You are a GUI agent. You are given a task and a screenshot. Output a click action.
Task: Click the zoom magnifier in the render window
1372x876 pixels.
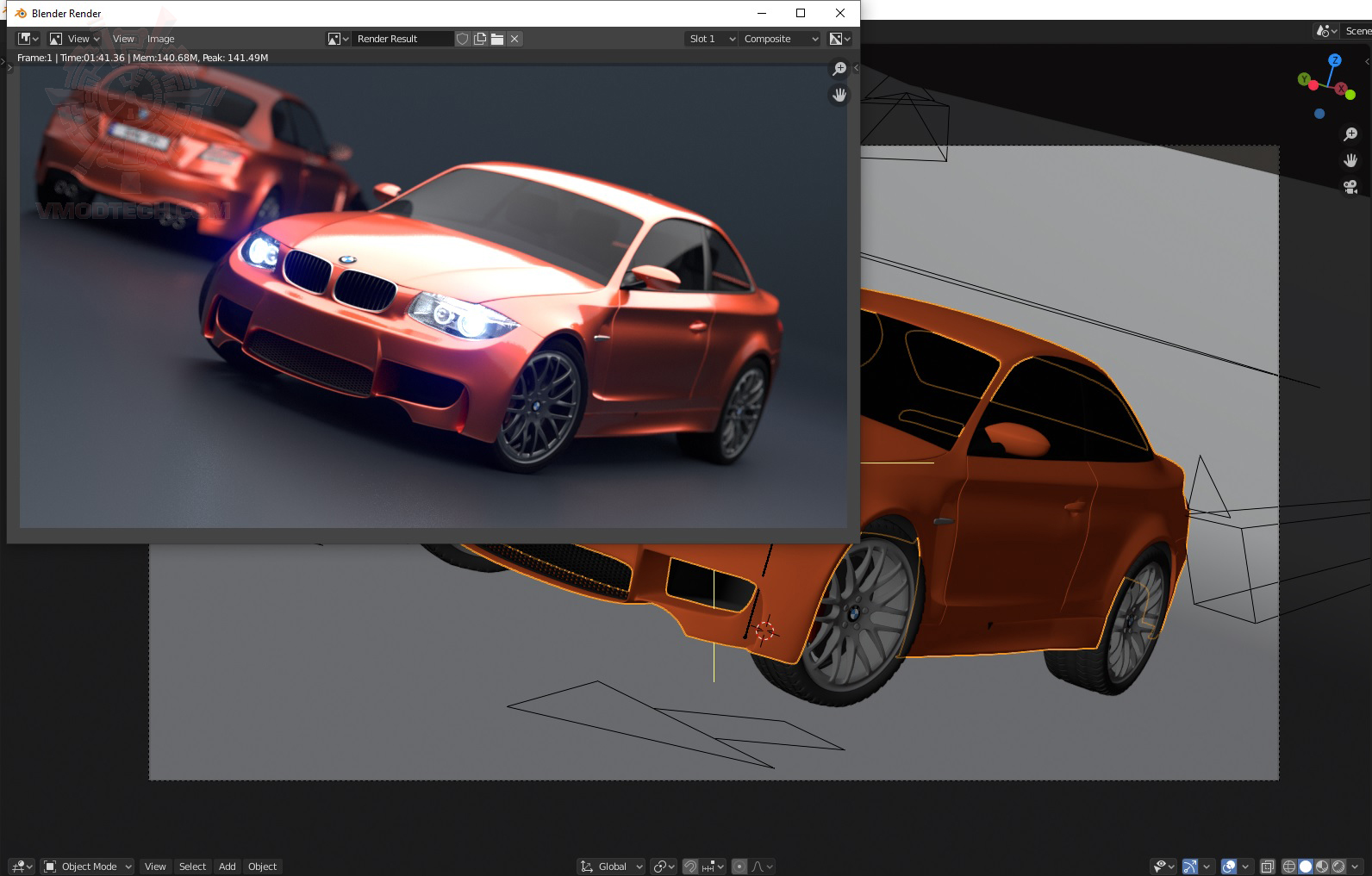click(839, 69)
